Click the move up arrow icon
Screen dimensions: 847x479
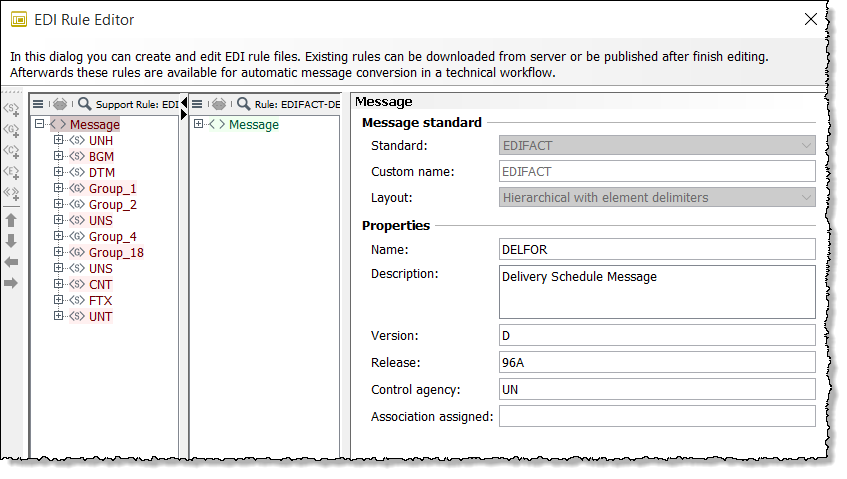coord(12,220)
